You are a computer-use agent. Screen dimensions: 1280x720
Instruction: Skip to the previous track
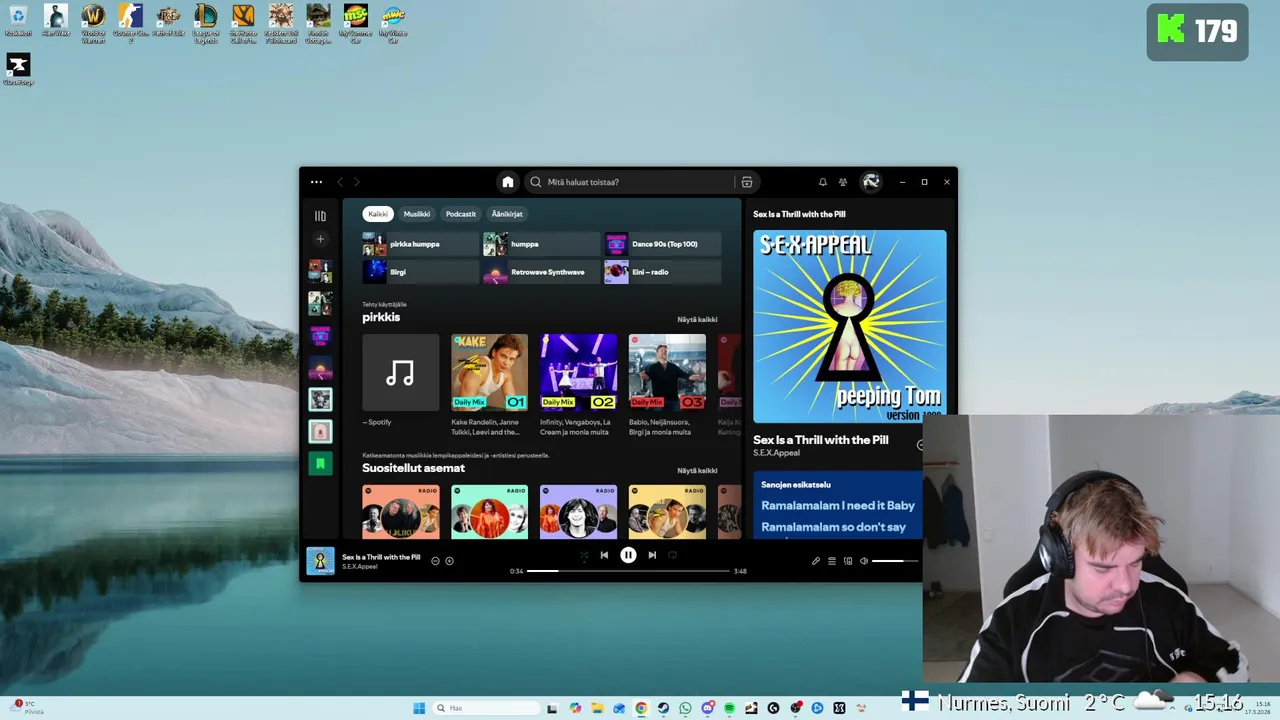(x=604, y=555)
